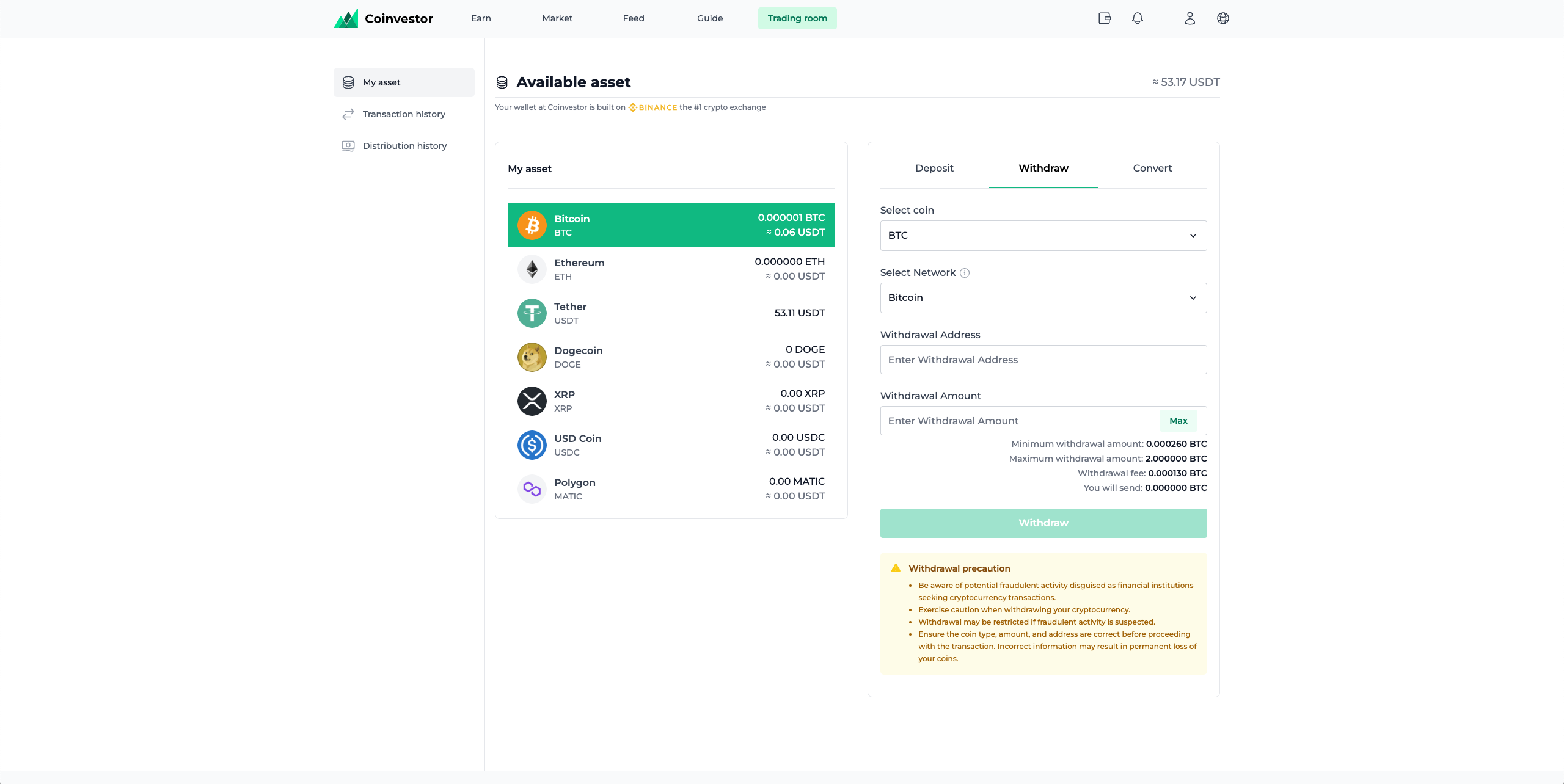Click the Withdrawal Address input field
This screenshot has height=784, width=1564.
(x=1043, y=360)
